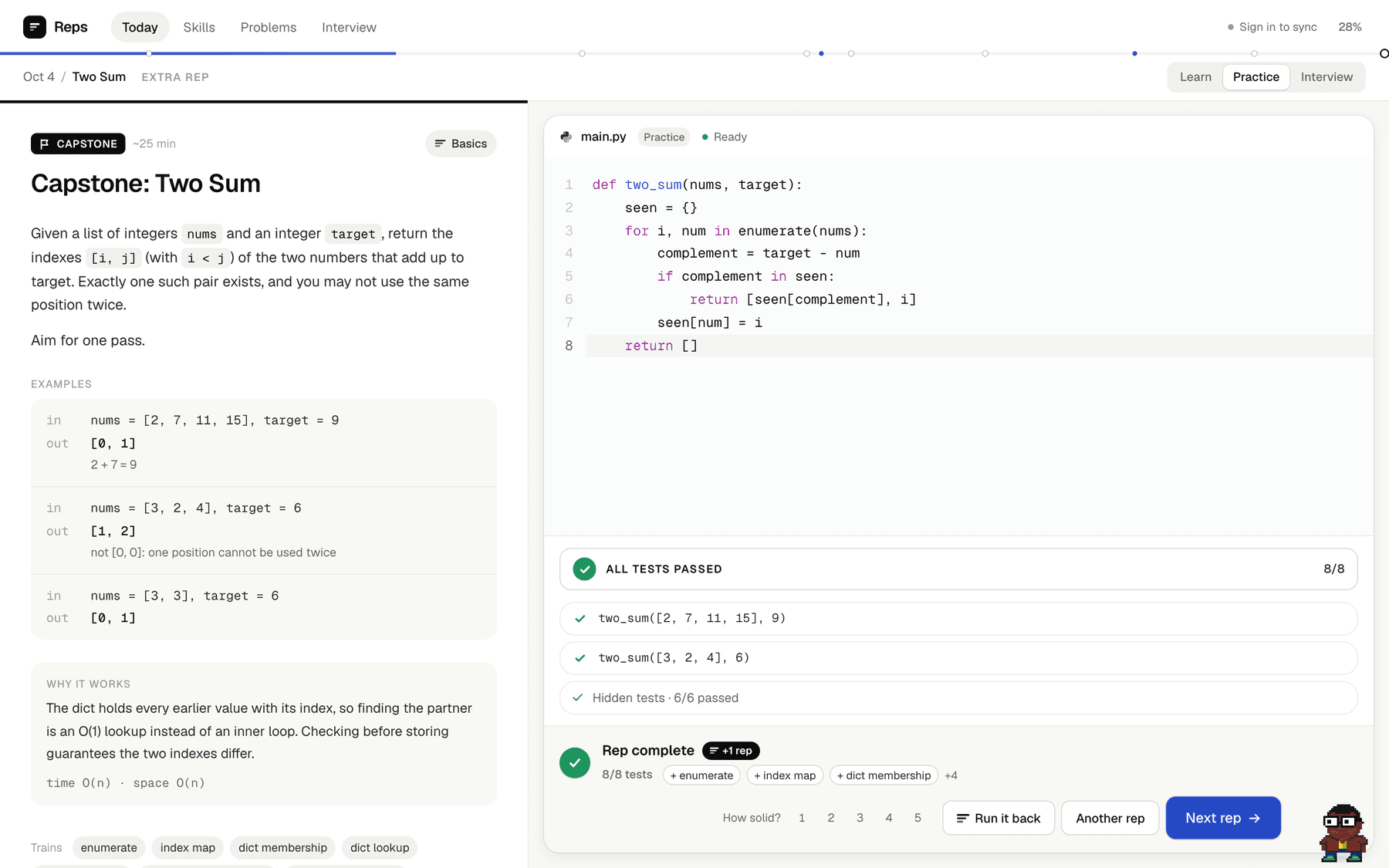Click the Rep complete green check icon
1389x868 pixels.
pyautogui.click(x=575, y=763)
